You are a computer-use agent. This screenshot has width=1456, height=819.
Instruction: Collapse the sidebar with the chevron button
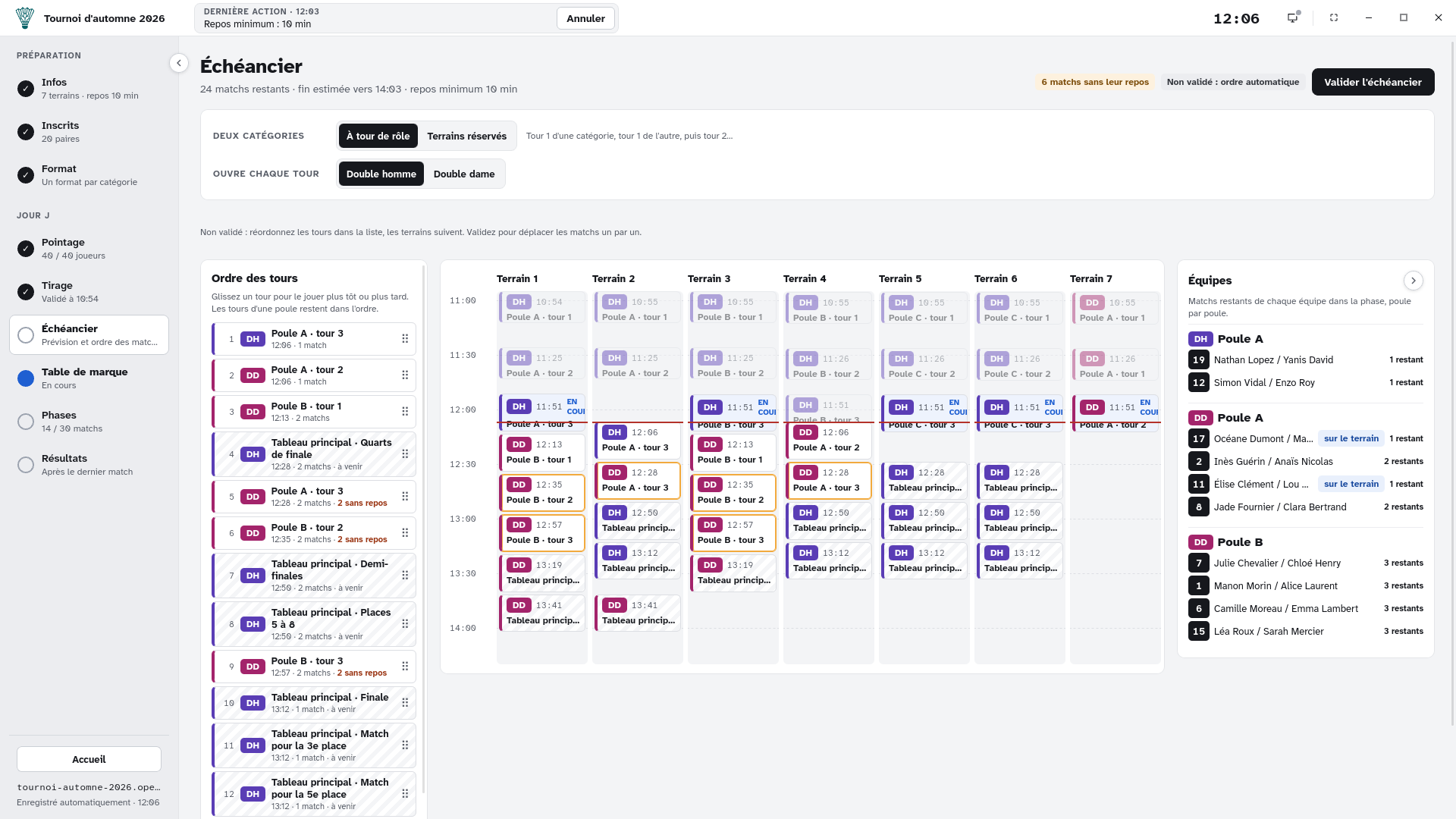179,63
